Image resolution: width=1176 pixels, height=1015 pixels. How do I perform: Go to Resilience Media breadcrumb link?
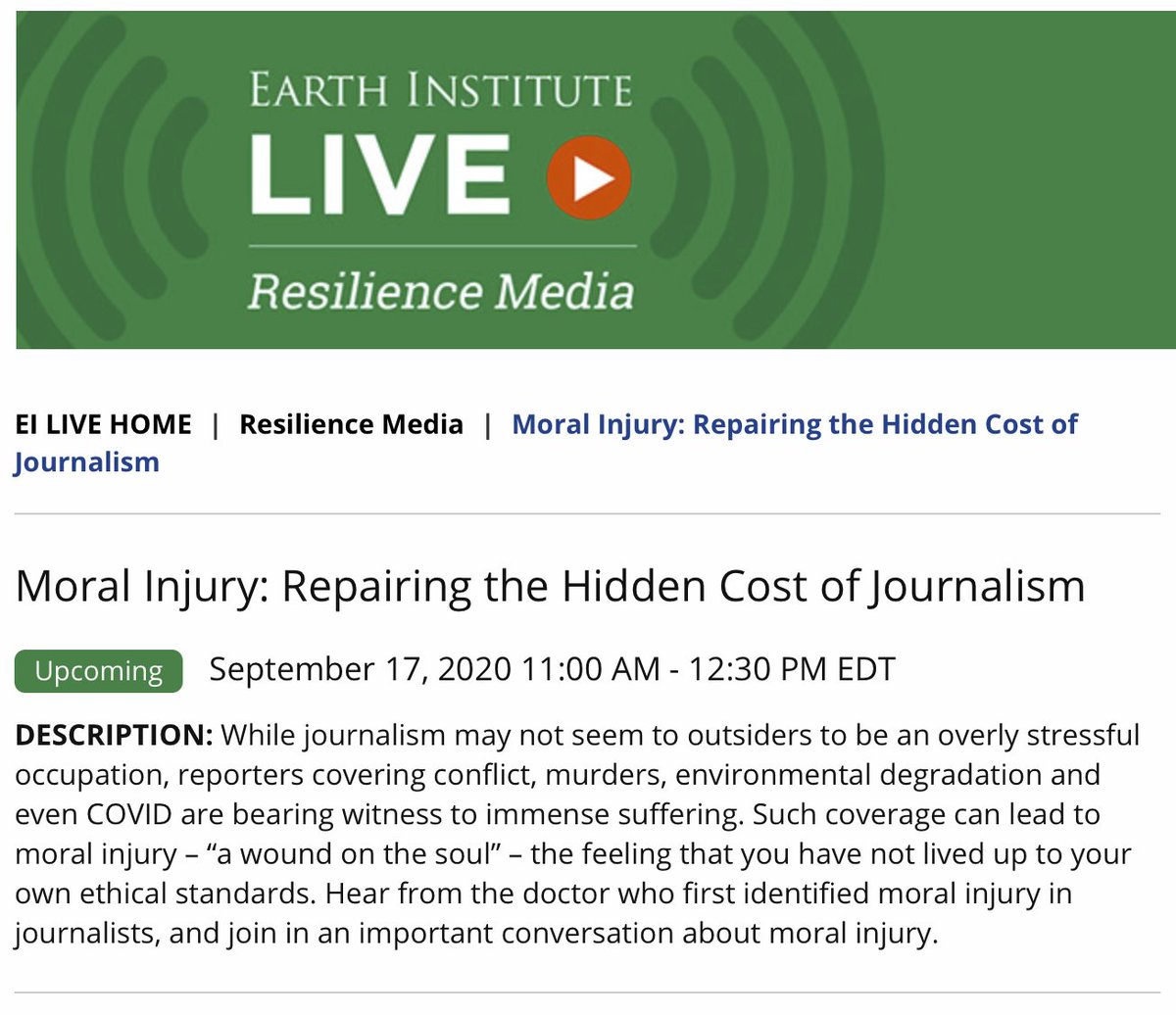coord(351,424)
